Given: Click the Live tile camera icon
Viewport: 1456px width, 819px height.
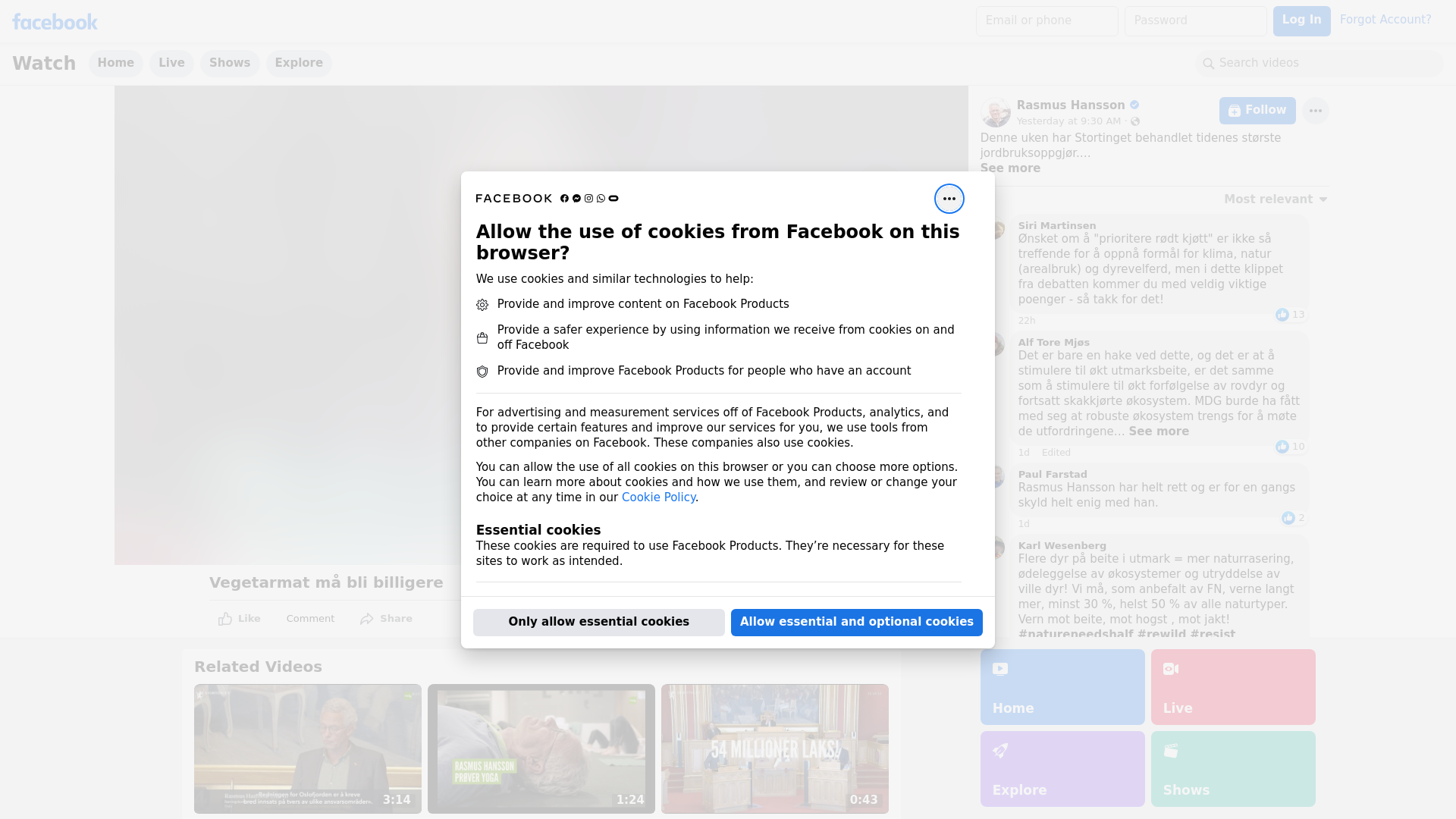Looking at the screenshot, I should (x=1171, y=669).
